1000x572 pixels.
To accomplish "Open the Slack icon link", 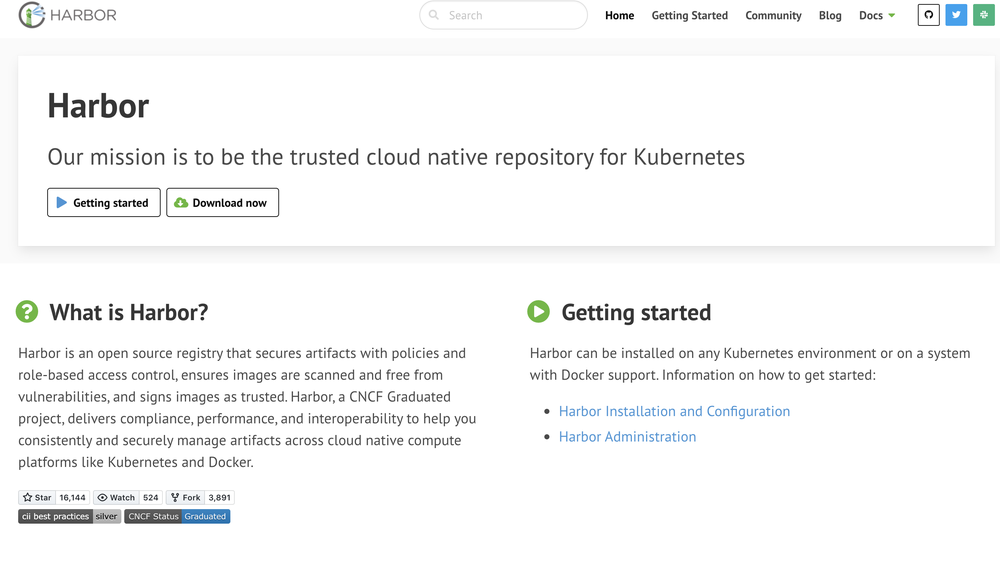I will click(983, 15).
